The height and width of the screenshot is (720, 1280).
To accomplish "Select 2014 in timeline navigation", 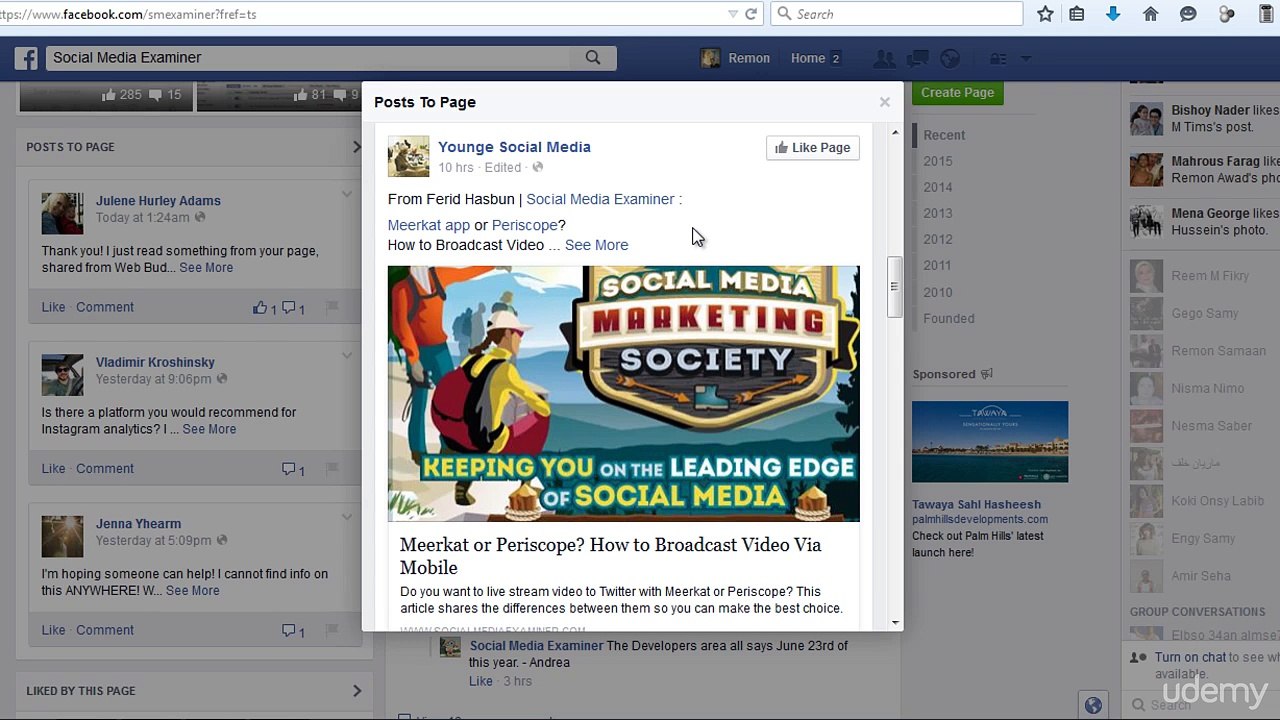I will [938, 187].
